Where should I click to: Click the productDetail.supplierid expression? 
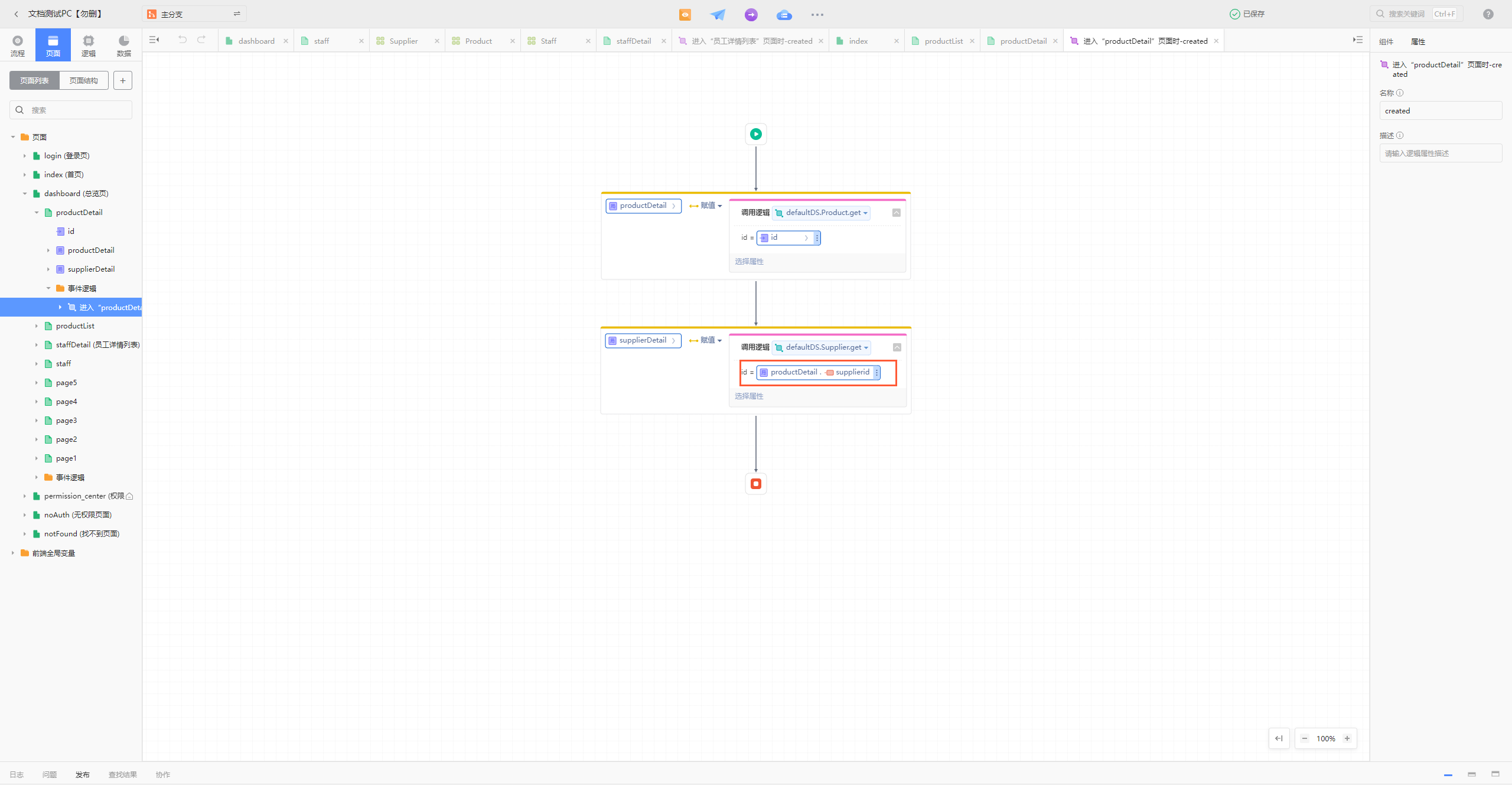tap(818, 372)
